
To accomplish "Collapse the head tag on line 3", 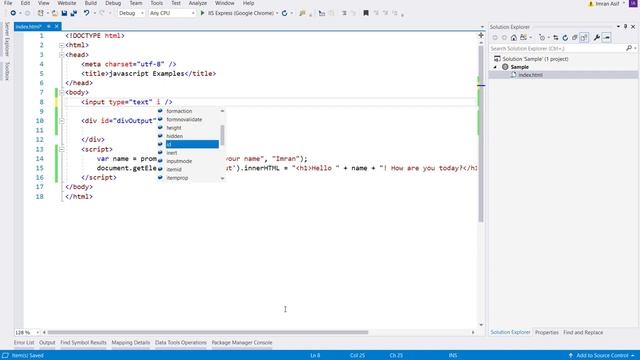I will (x=62, y=55).
